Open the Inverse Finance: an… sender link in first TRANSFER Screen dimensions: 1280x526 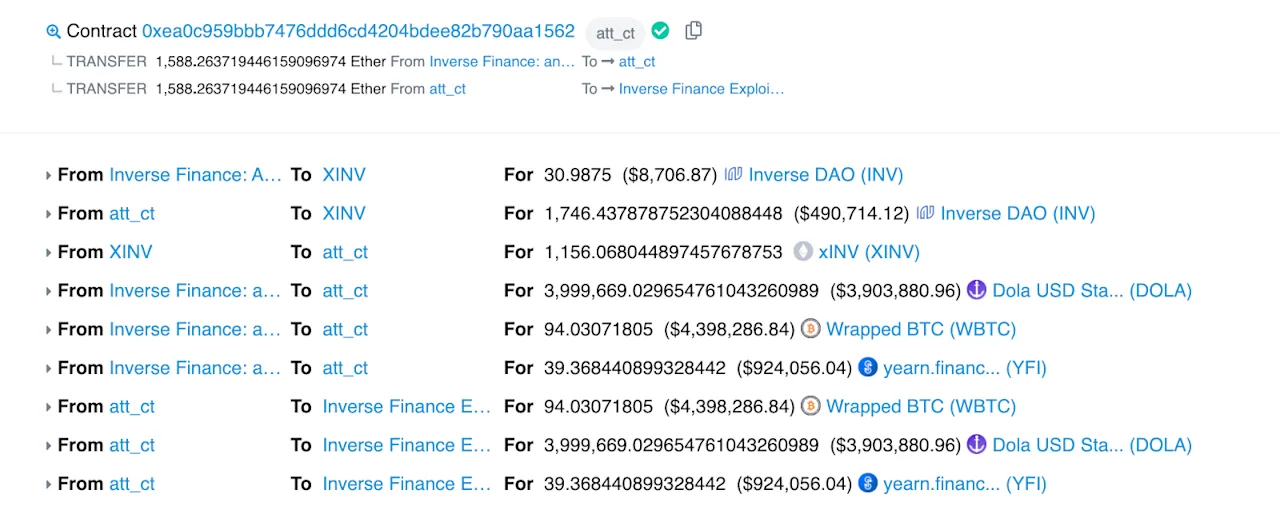(502, 61)
